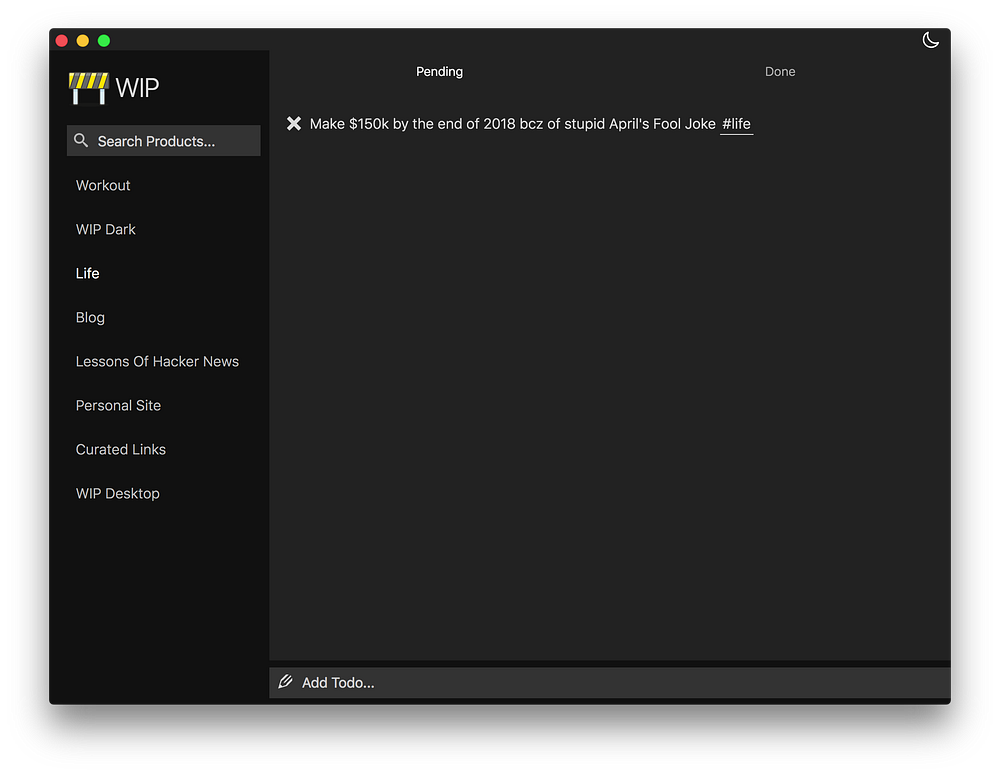Click the WIP title text

click(137, 87)
